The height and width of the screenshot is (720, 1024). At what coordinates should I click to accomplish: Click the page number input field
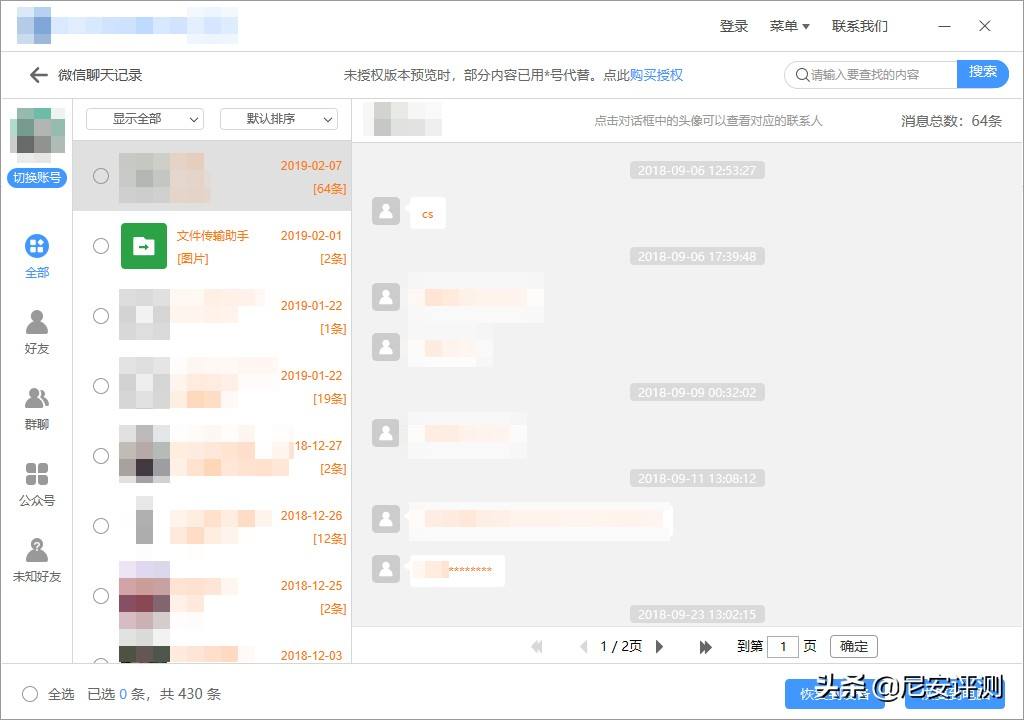[x=783, y=647]
